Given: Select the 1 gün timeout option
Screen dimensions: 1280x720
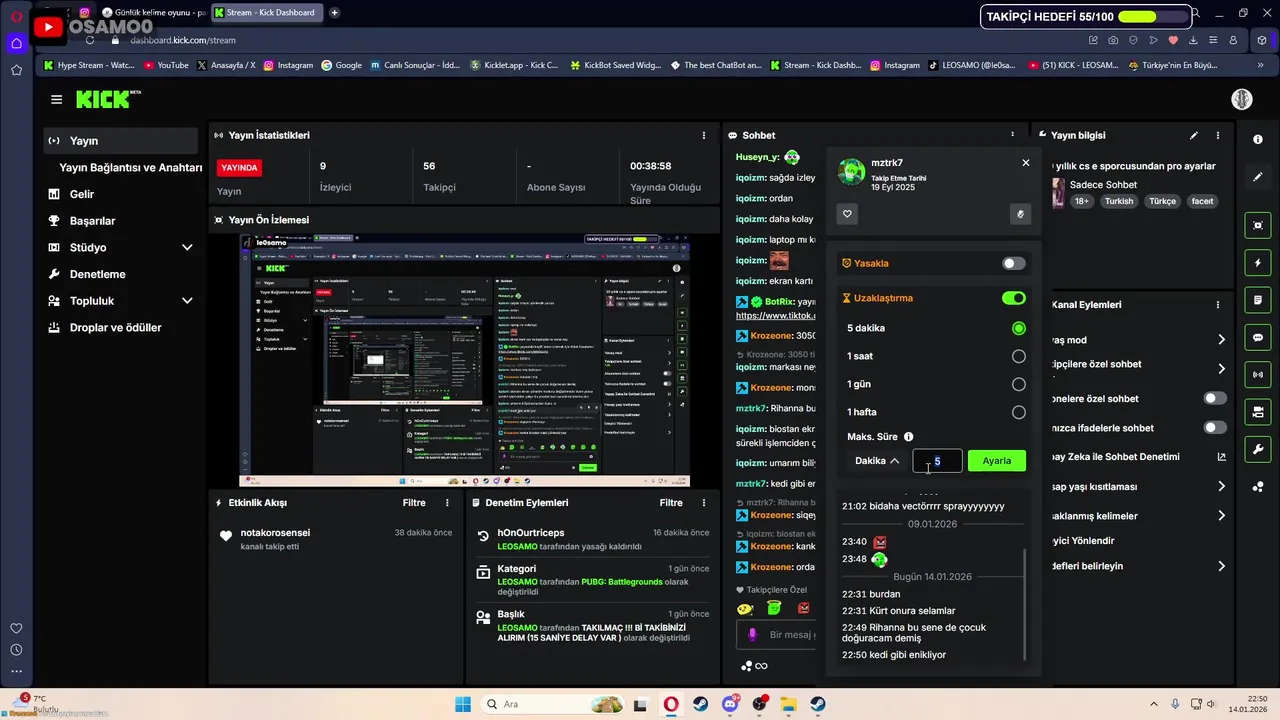Looking at the screenshot, I should pos(1018,384).
